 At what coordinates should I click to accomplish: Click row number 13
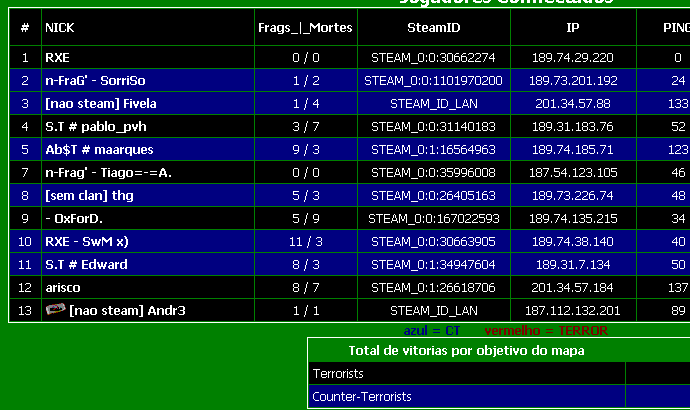point(25,311)
